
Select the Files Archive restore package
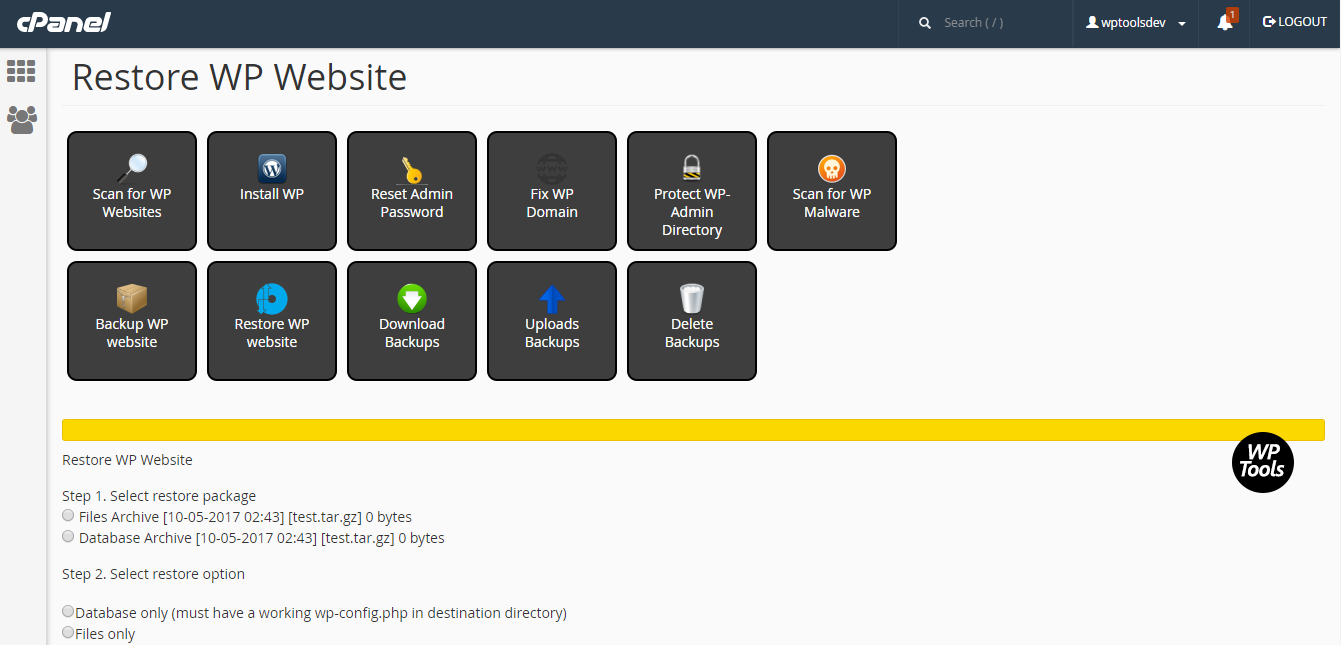pos(68,515)
